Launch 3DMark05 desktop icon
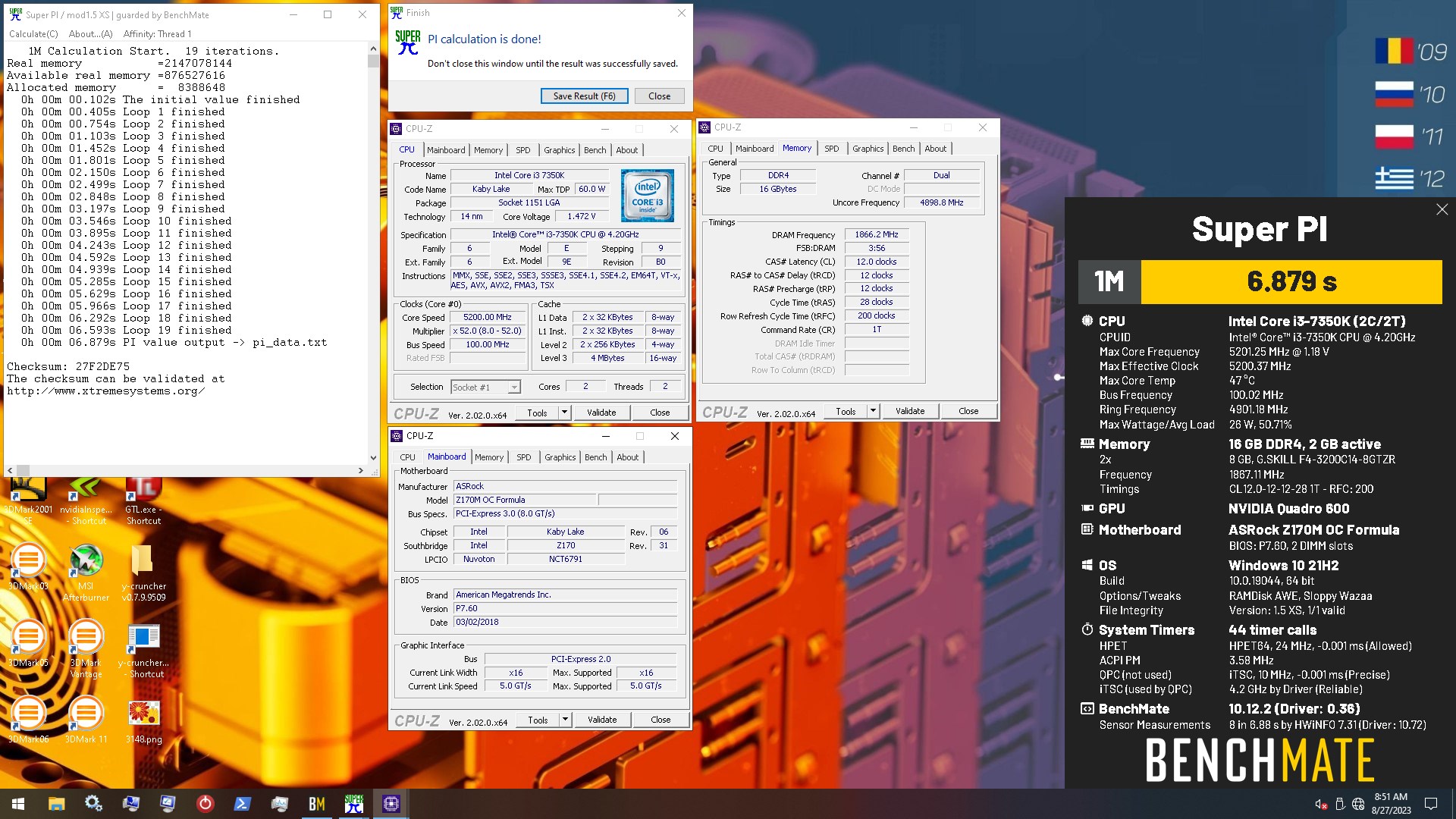The width and height of the screenshot is (1456, 819). [x=28, y=643]
